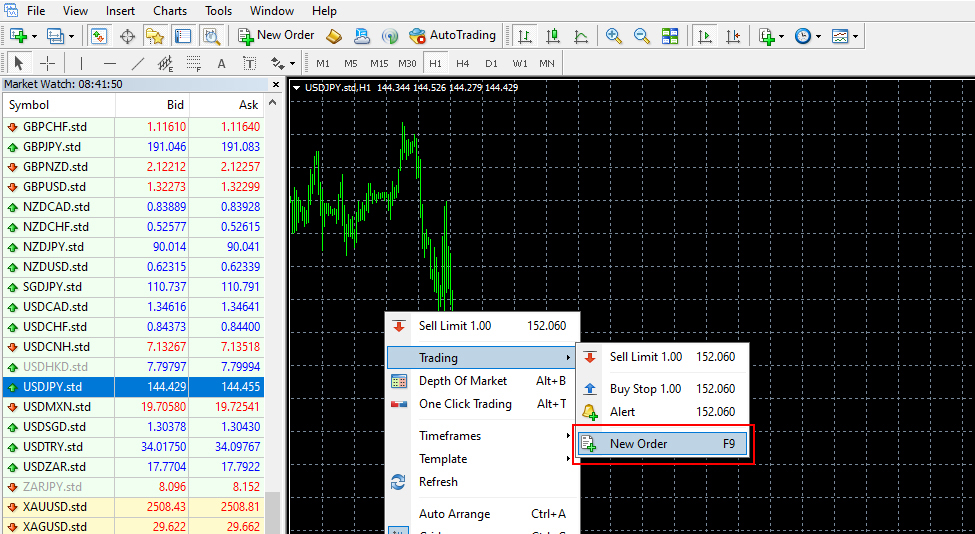Open the Profiles dropdown arrow
Screen dimensions: 975x534
click(x=72, y=37)
